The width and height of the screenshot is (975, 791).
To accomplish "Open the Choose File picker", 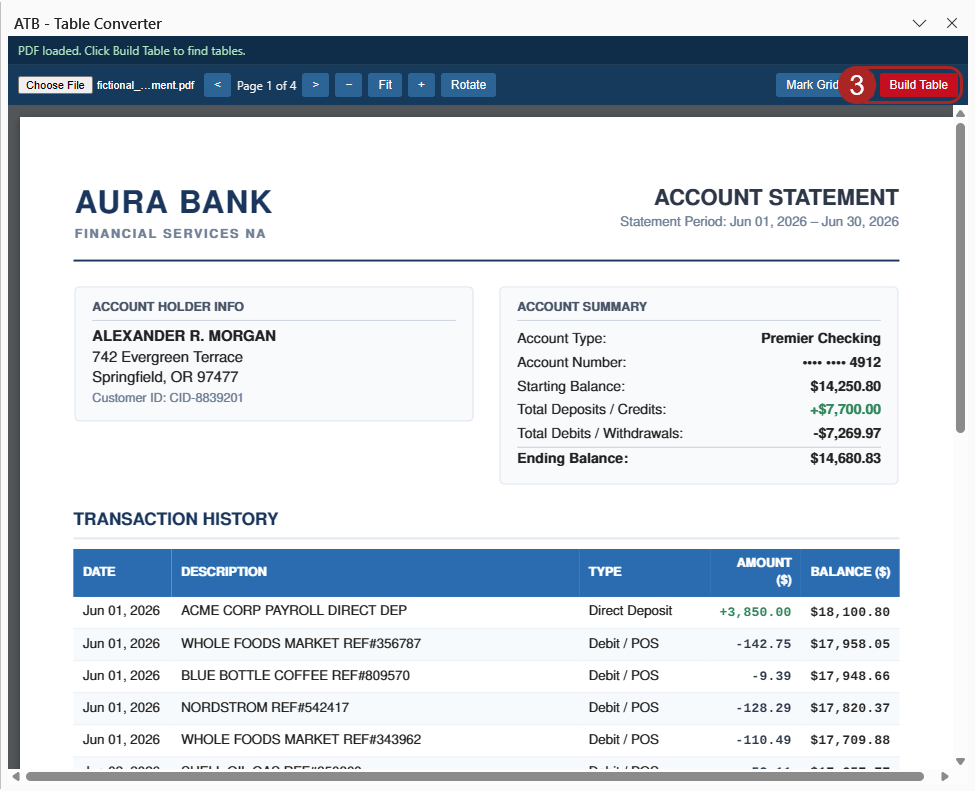I will (55, 85).
